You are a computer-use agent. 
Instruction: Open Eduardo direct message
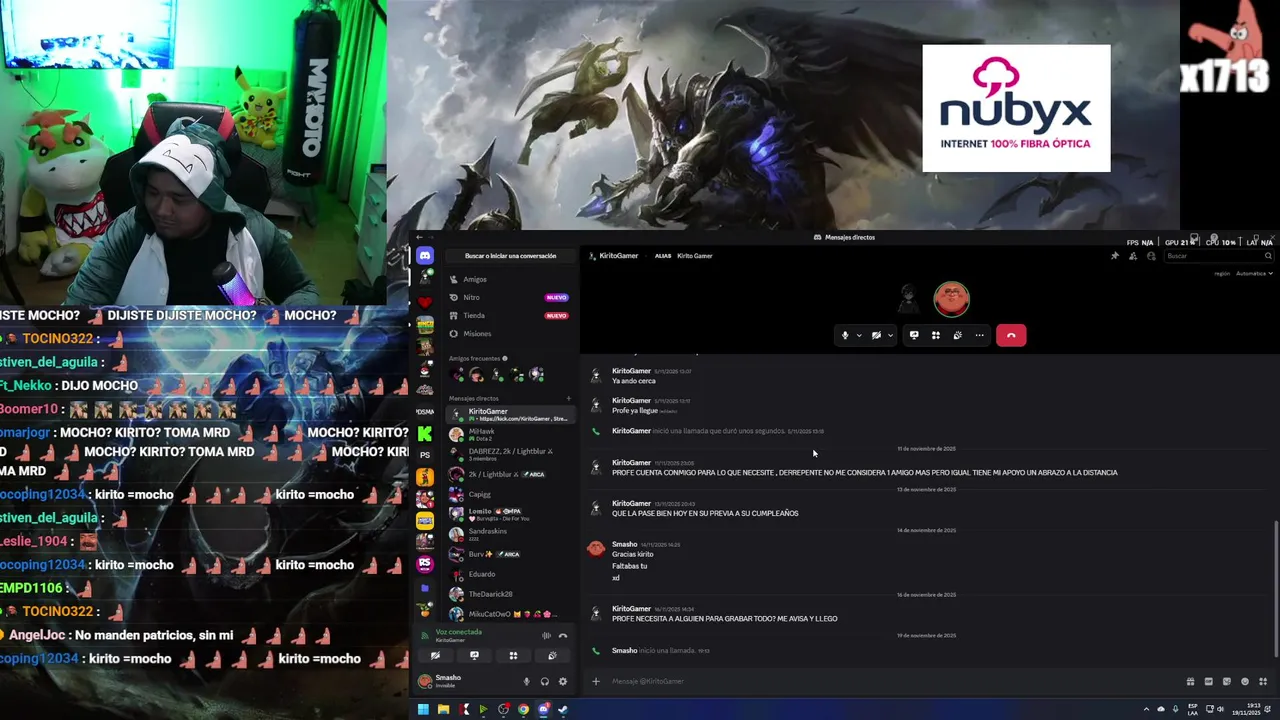510,574
